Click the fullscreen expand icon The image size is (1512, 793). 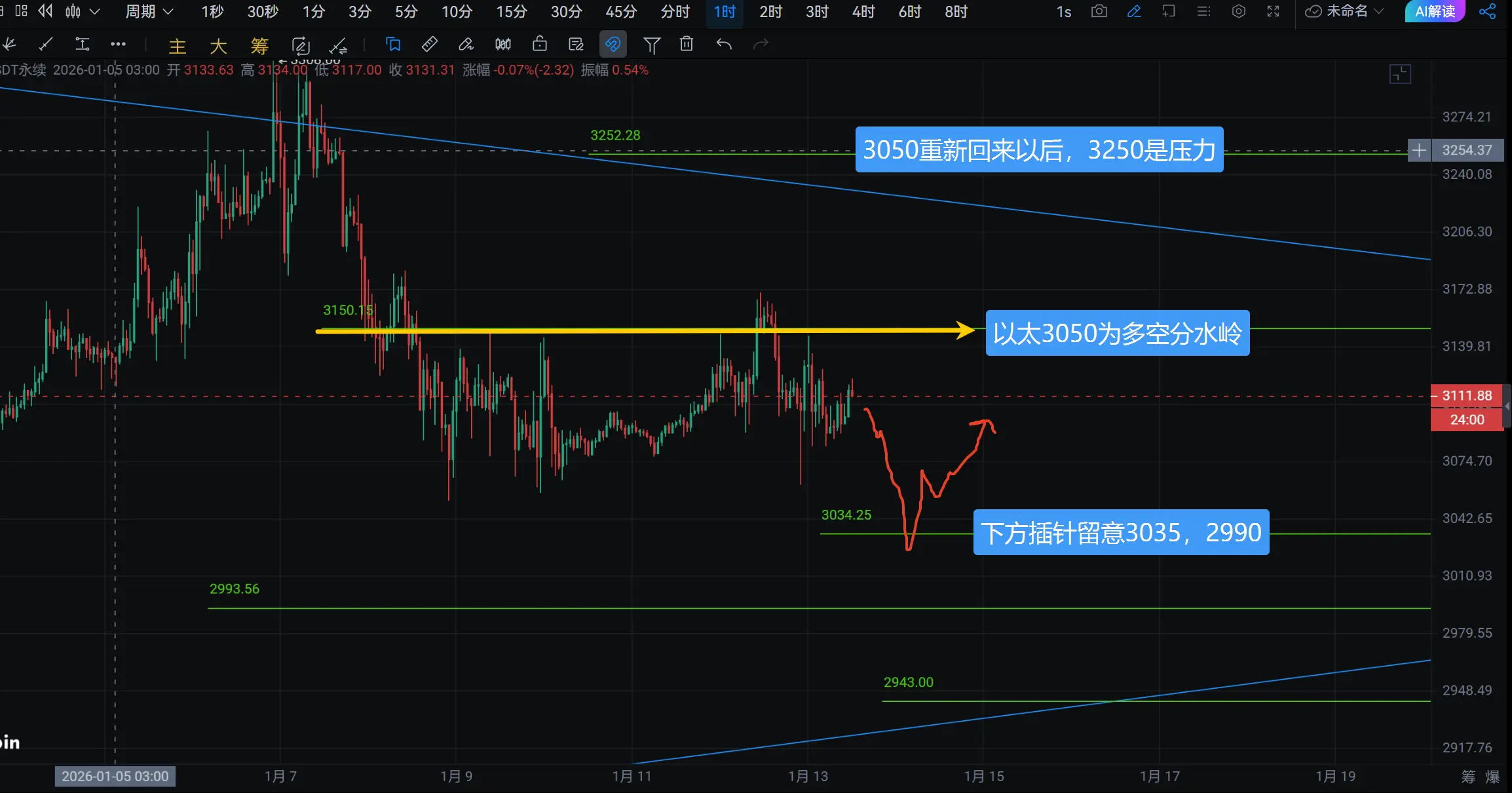coord(1273,12)
